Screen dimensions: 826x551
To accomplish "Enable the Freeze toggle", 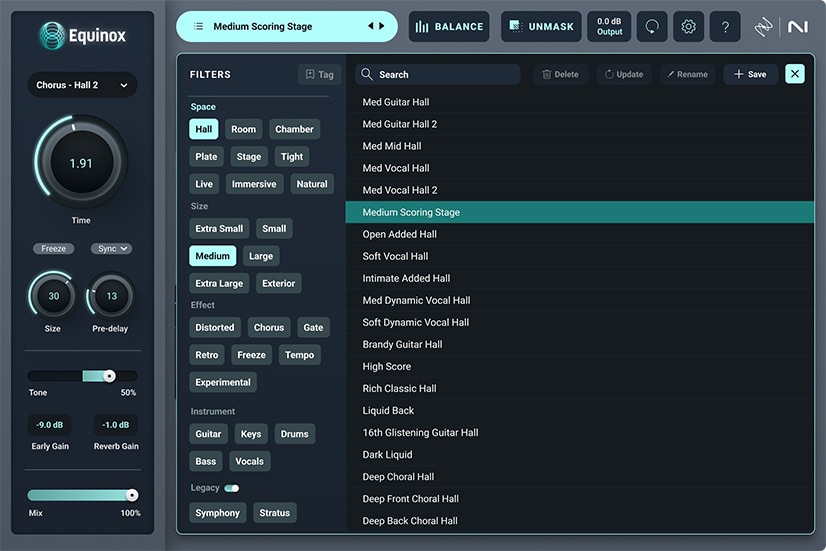I will [x=53, y=249].
